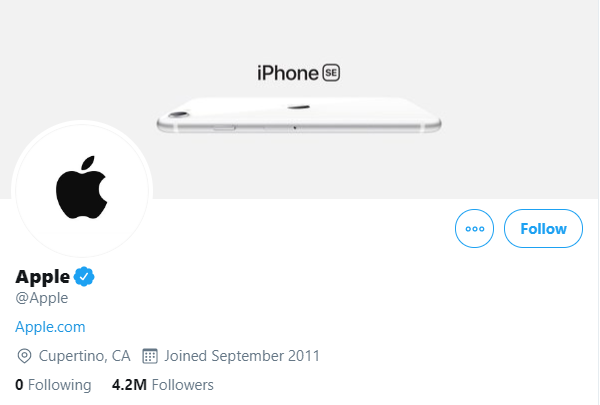Image resolution: width=600 pixels, height=405 pixels.
Task: Open the white iPhone product photo
Action: pos(299,115)
